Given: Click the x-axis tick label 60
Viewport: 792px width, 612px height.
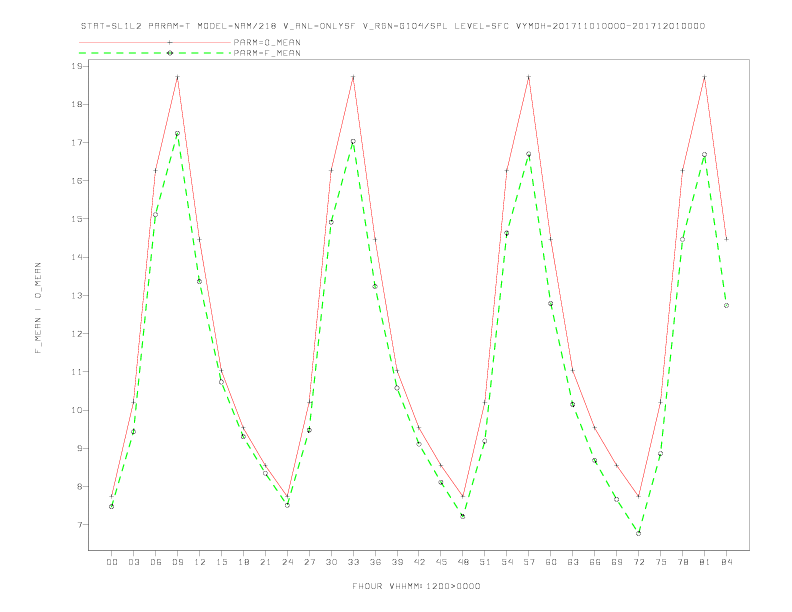Looking at the screenshot, I should pyautogui.click(x=551, y=562).
